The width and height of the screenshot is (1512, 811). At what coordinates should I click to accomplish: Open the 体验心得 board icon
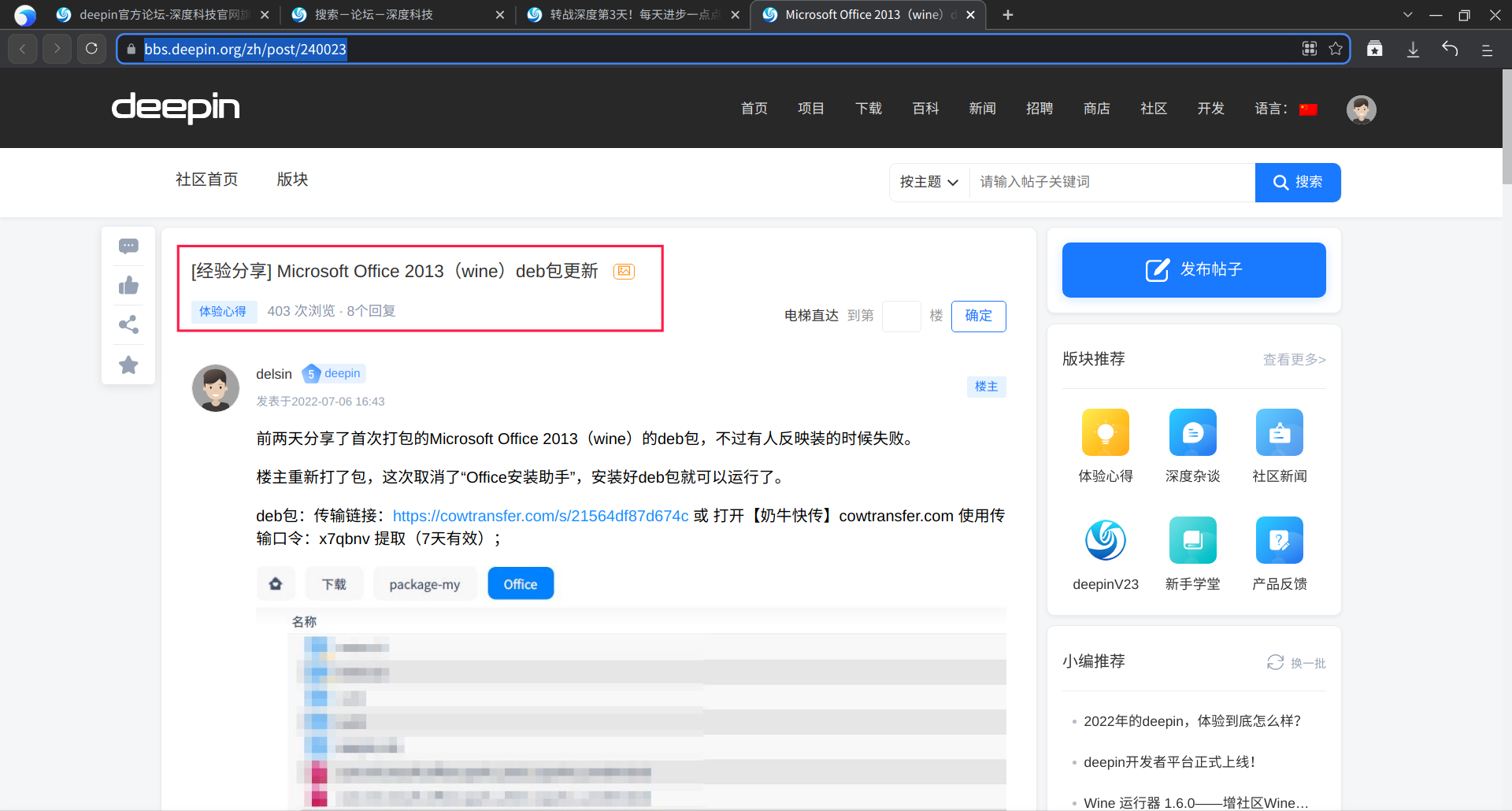pyautogui.click(x=1105, y=432)
